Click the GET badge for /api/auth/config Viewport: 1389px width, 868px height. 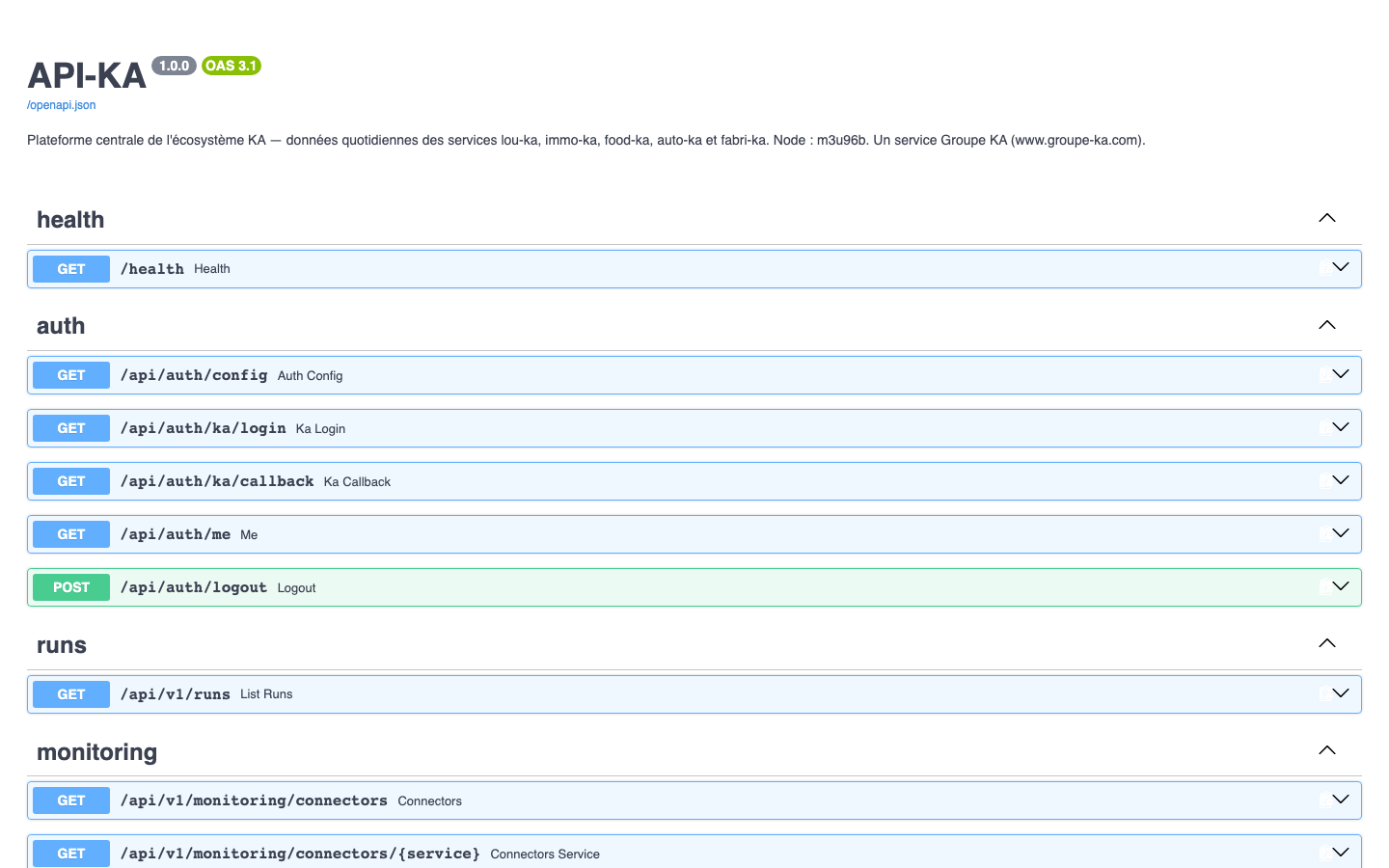(71, 375)
